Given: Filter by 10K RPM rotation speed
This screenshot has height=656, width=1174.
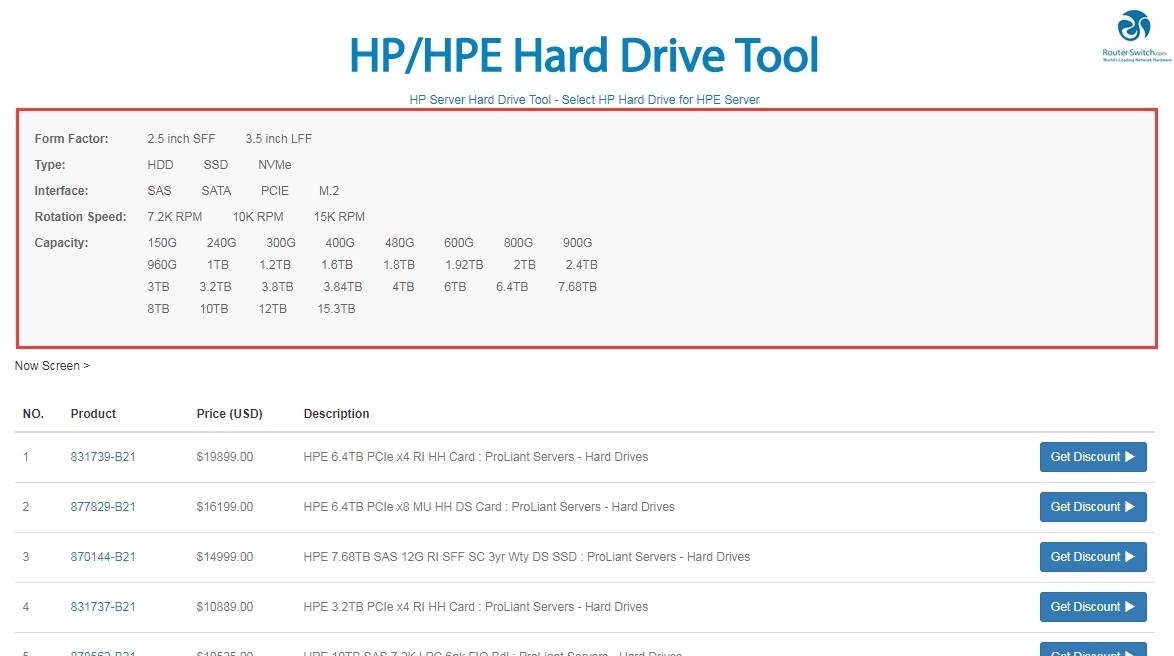Looking at the screenshot, I should [258, 217].
